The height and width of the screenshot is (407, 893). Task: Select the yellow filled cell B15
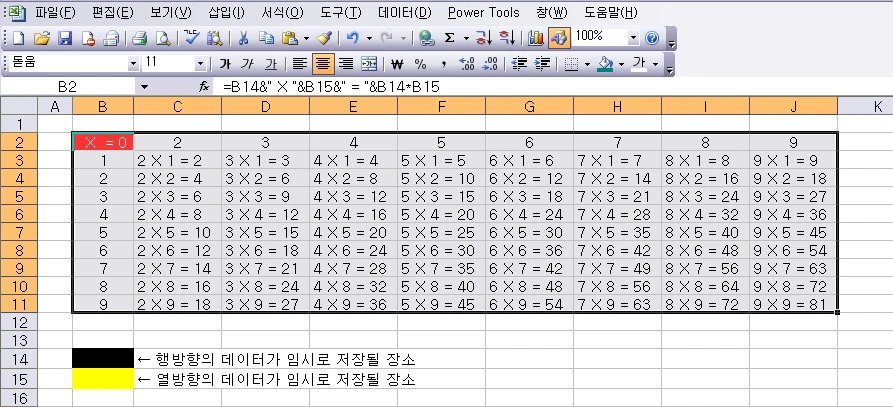(x=103, y=379)
